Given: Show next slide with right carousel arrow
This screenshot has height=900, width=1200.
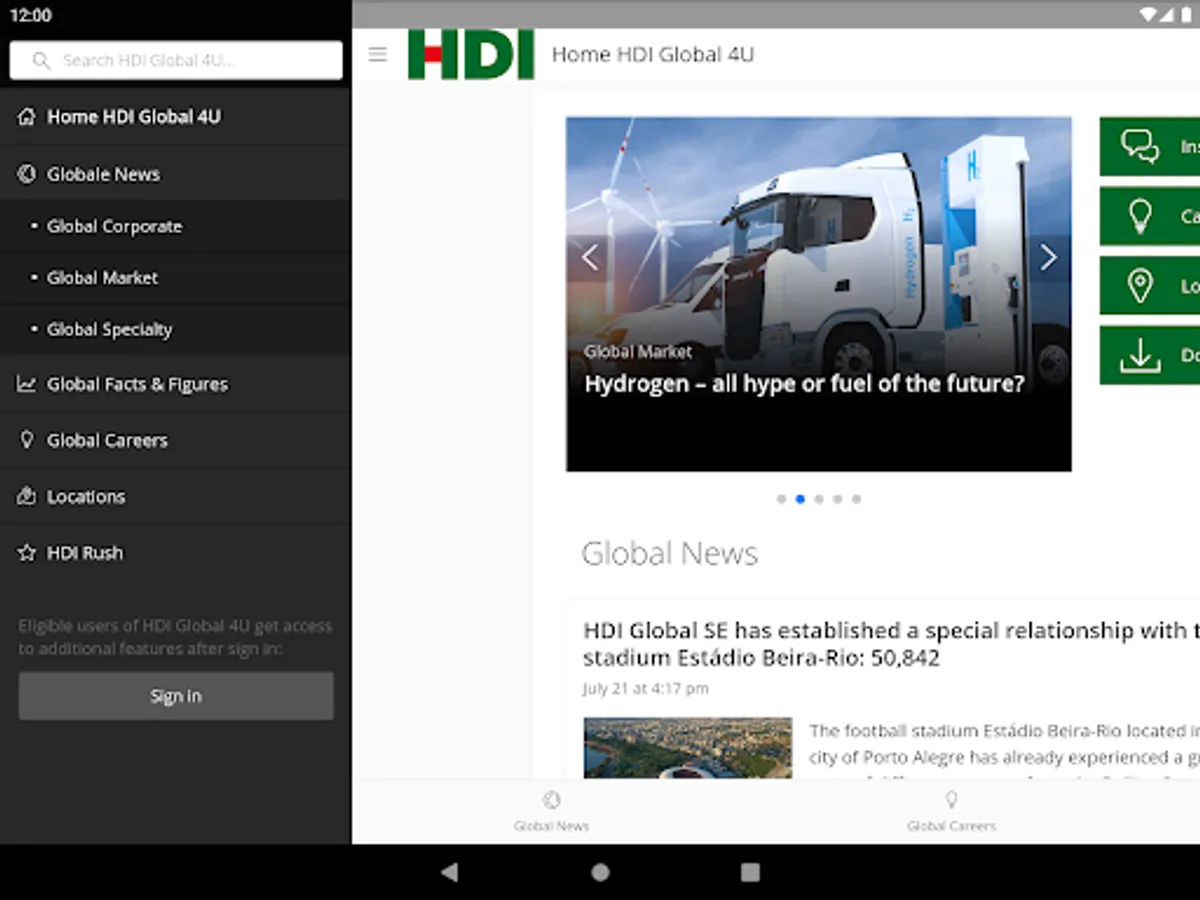Looking at the screenshot, I should [1048, 258].
